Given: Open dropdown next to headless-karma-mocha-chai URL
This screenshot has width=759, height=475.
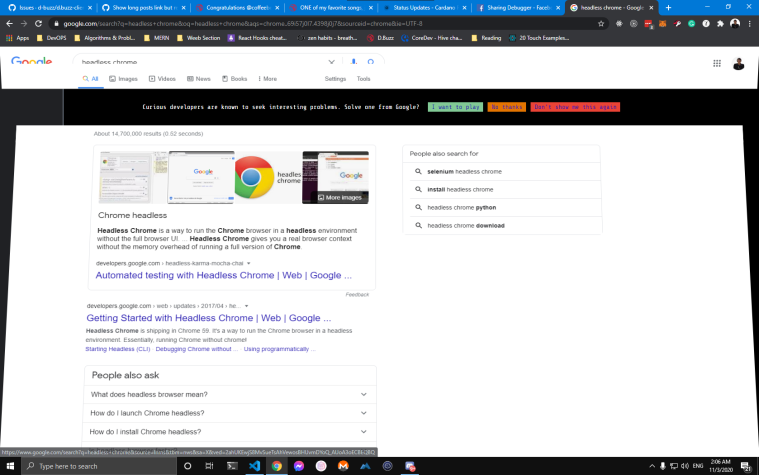Looking at the screenshot, I should pyautogui.click(x=249, y=263).
